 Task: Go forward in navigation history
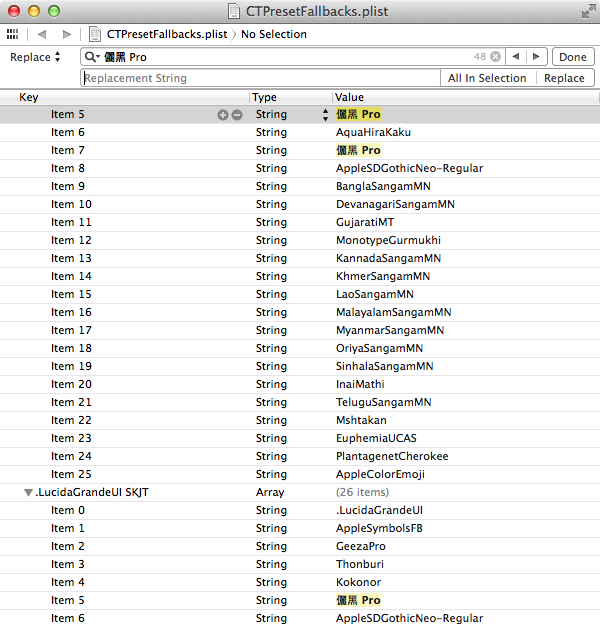(x=67, y=34)
